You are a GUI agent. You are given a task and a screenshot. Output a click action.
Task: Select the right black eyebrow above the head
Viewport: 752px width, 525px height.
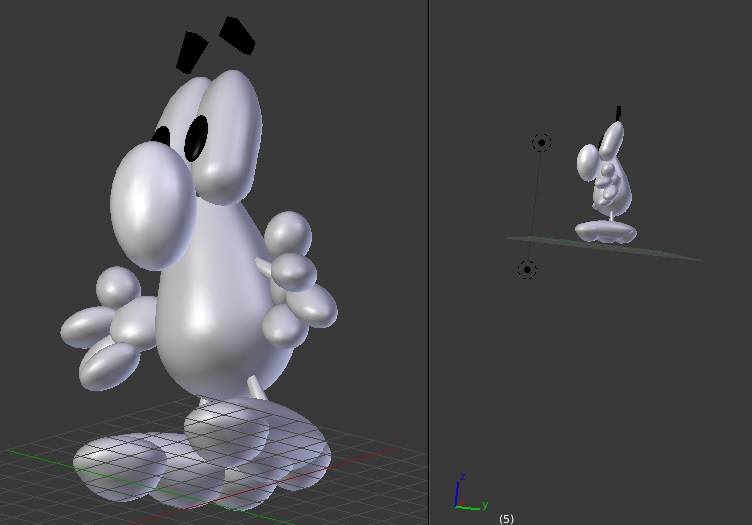pyautogui.click(x=237, y=35)
